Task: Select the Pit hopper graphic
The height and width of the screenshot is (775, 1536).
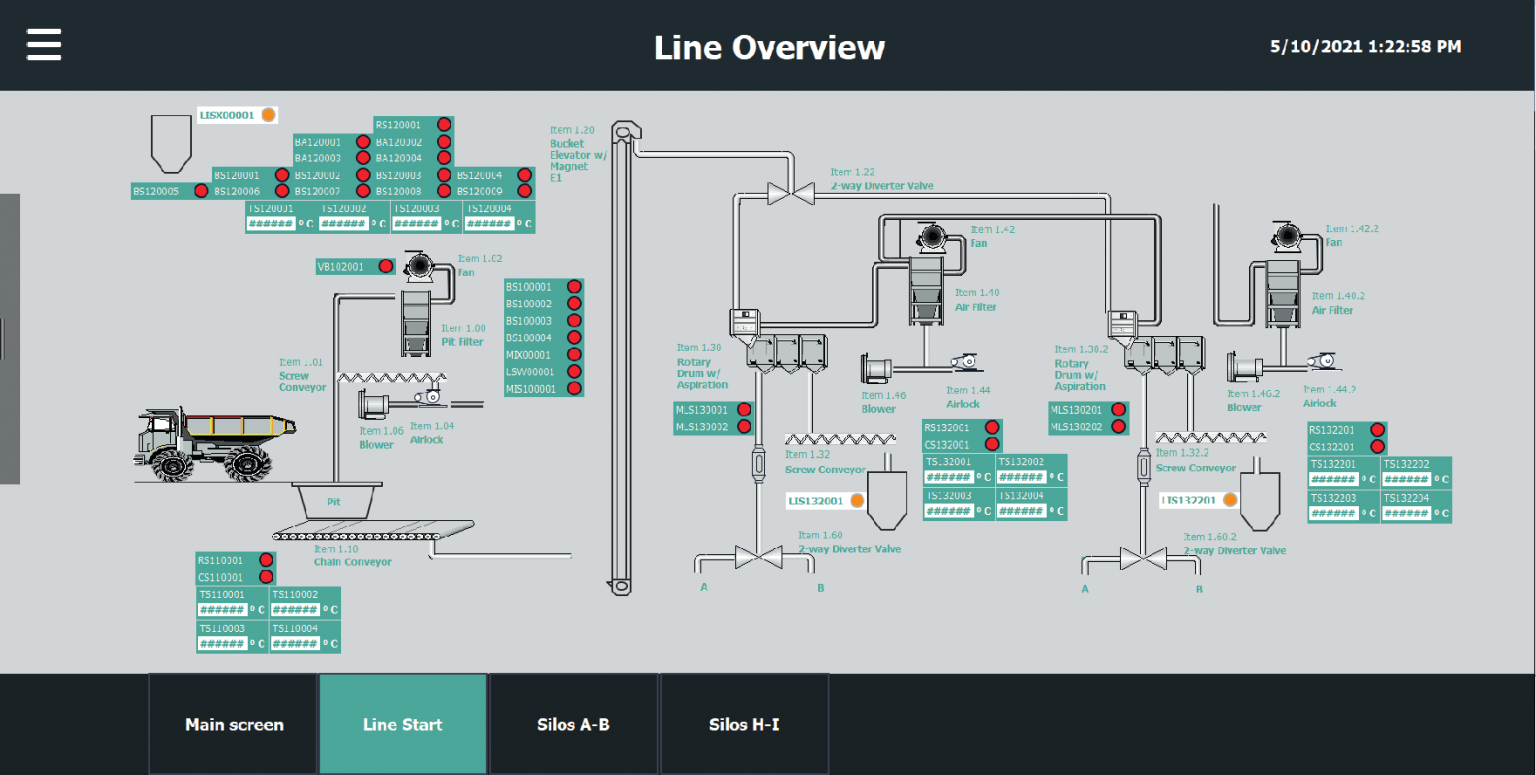Action: (x=336, y=499)
